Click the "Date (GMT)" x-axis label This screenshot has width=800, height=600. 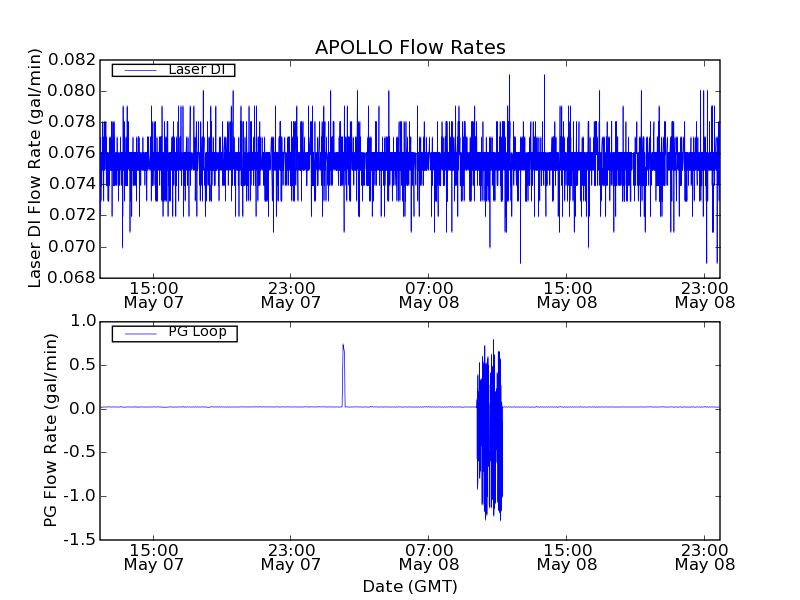pyautogui.click(x=410, y=586)
